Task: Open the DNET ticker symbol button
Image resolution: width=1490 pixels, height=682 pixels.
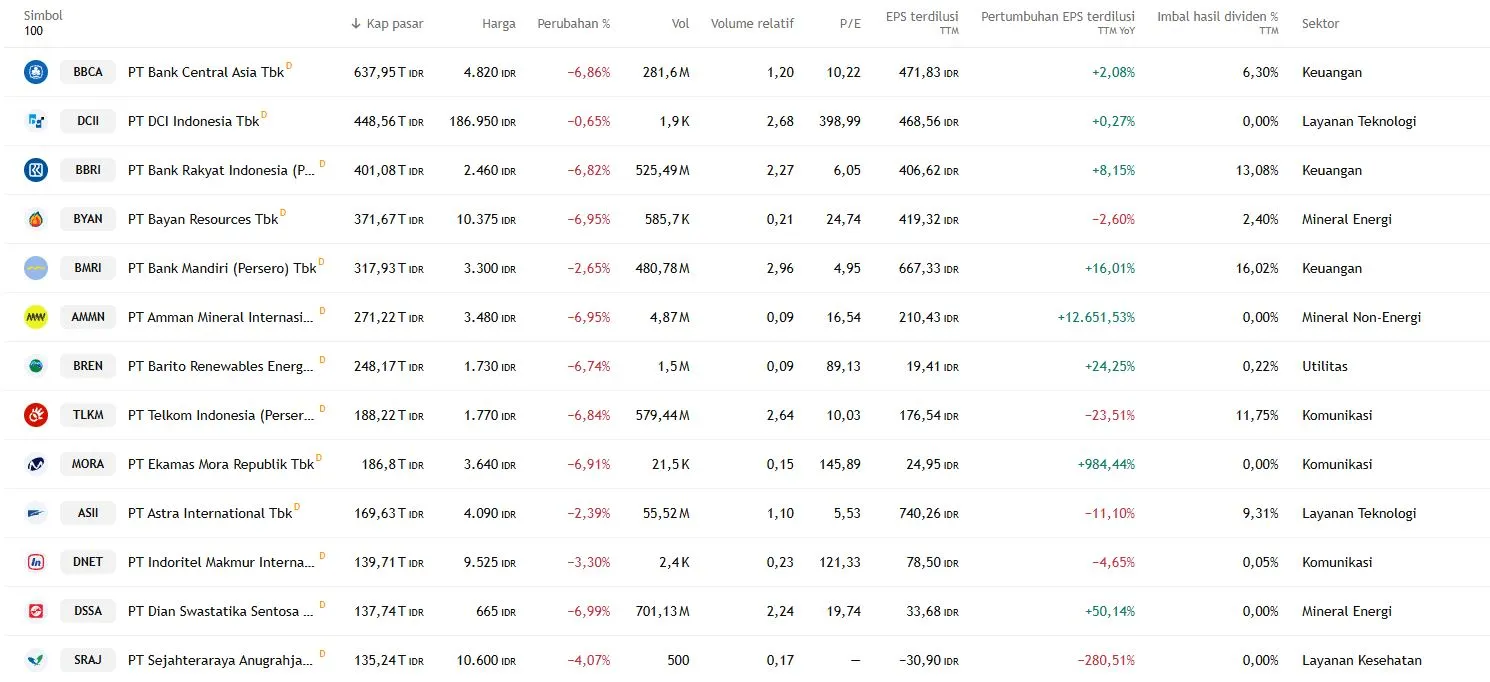Action: (x=88, y=562)
